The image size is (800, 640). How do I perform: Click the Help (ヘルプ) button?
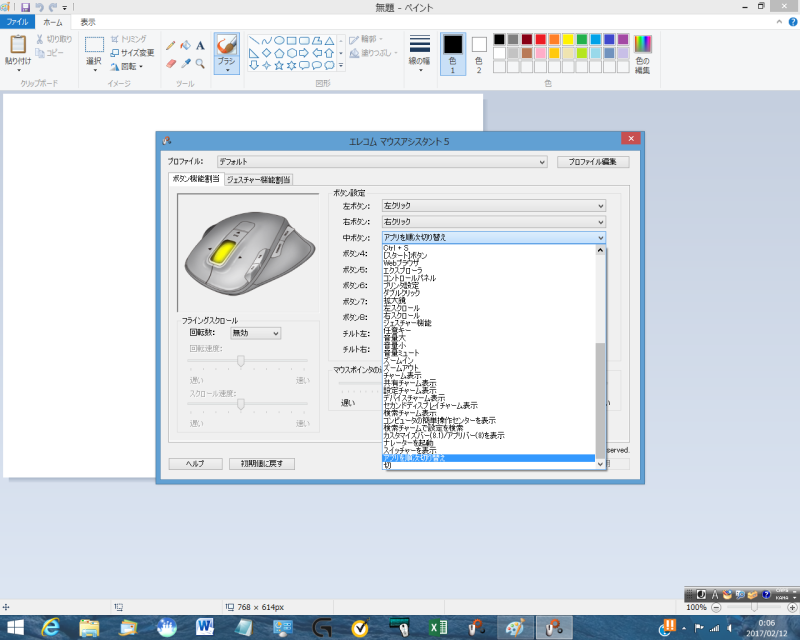click(195, 463)
